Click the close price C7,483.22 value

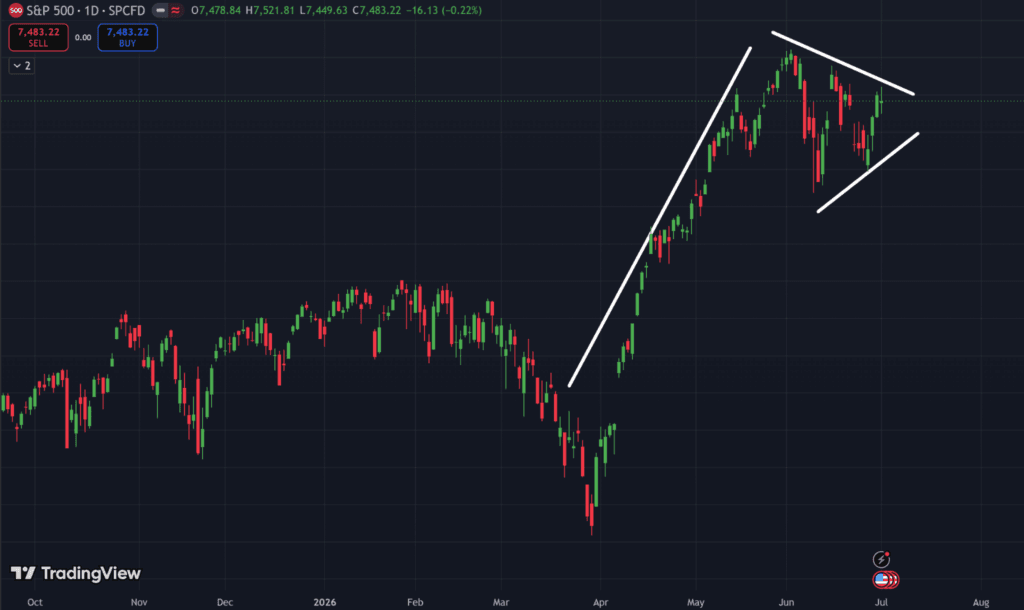[x=377, y=10]
